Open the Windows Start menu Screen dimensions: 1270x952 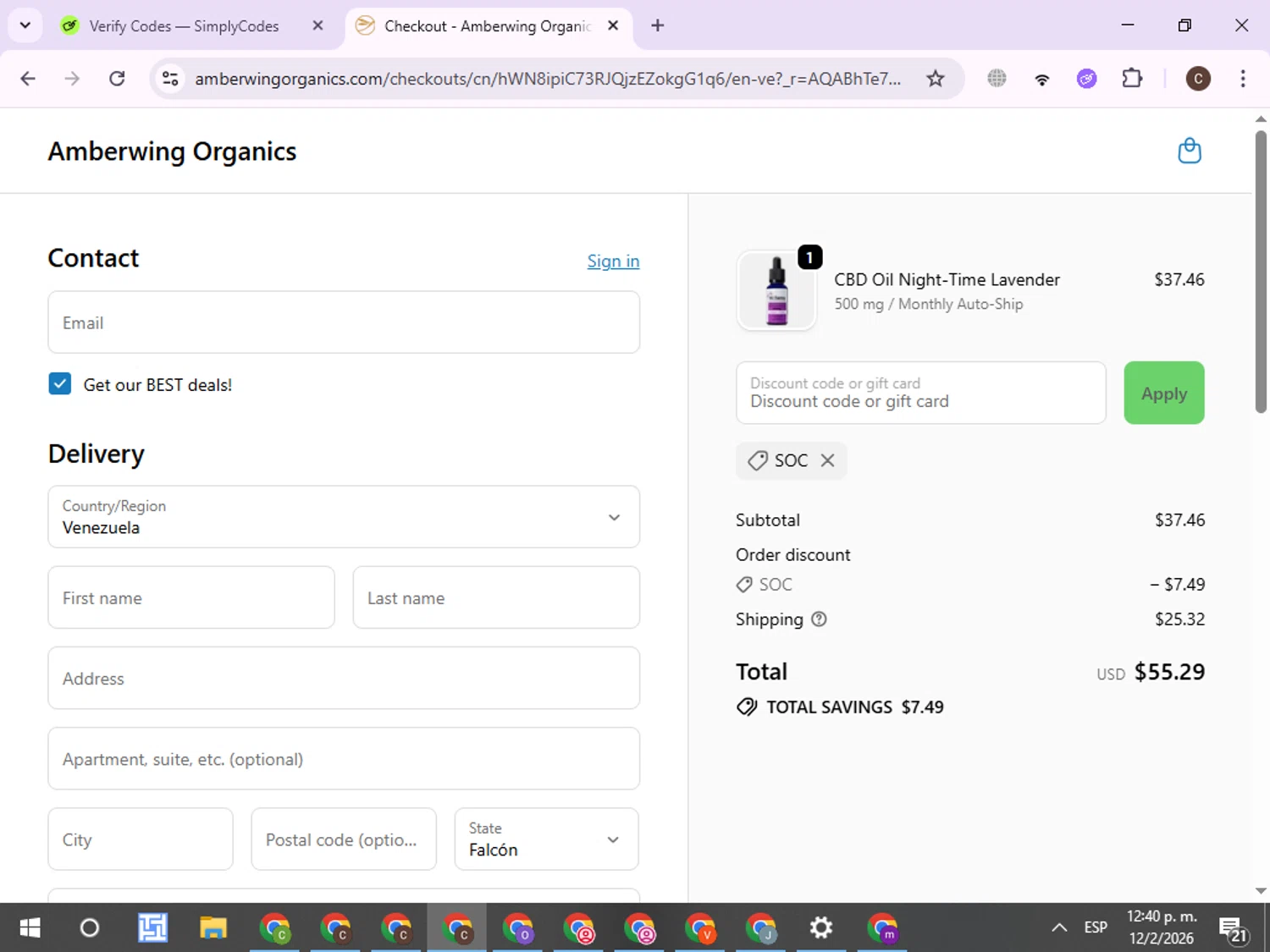tap(30, 928)
